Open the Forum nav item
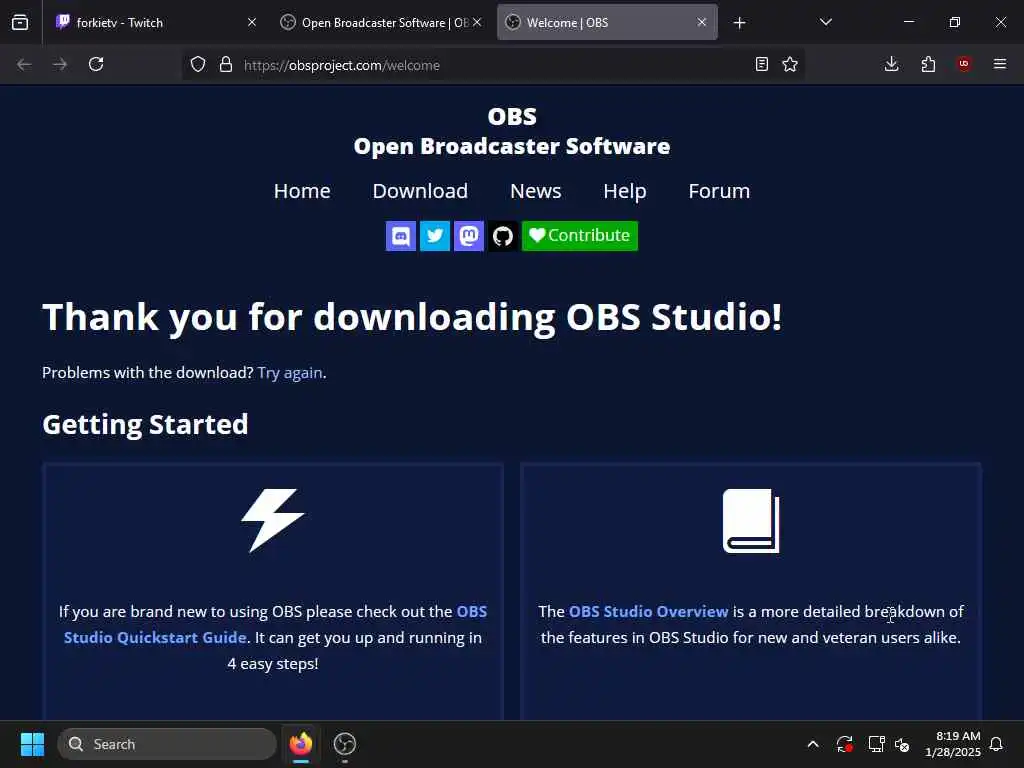Image resolution: width=1024 pixels, height=768 pixels. point(719,191)
